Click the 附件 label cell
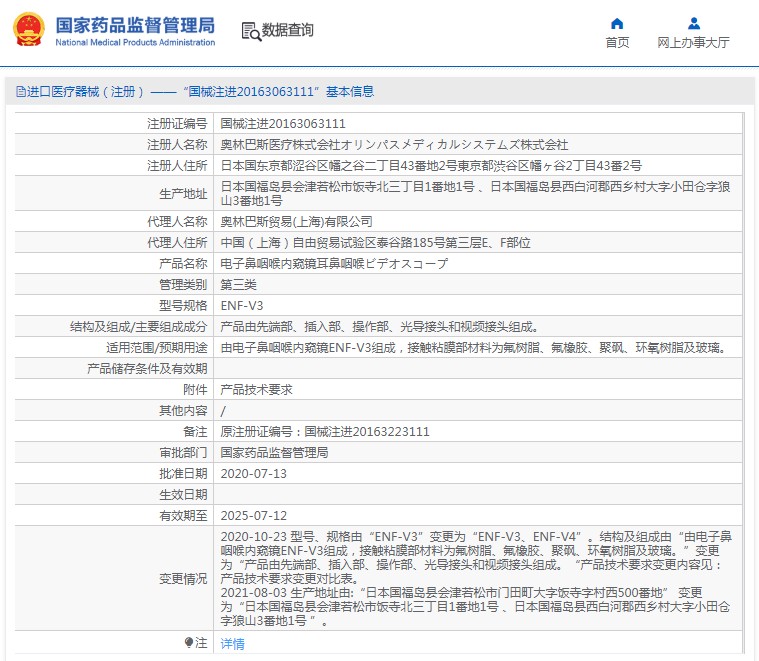This screenshot has width=759, height=661. pos(114,390)
